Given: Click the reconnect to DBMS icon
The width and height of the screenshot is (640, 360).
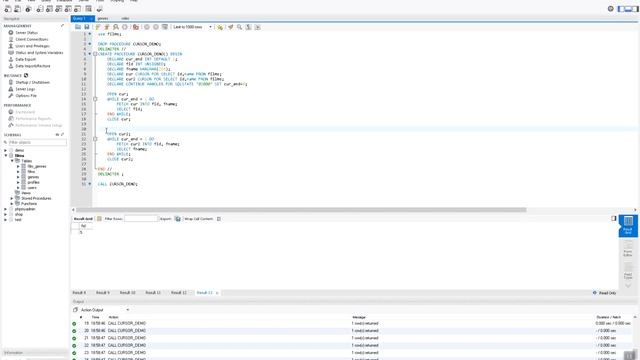Looking at the screenshot, I should (100, 9).
